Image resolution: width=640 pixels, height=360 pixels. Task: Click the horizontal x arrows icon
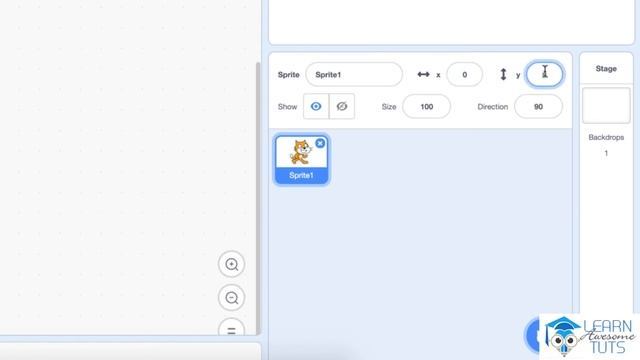(423, 74)
